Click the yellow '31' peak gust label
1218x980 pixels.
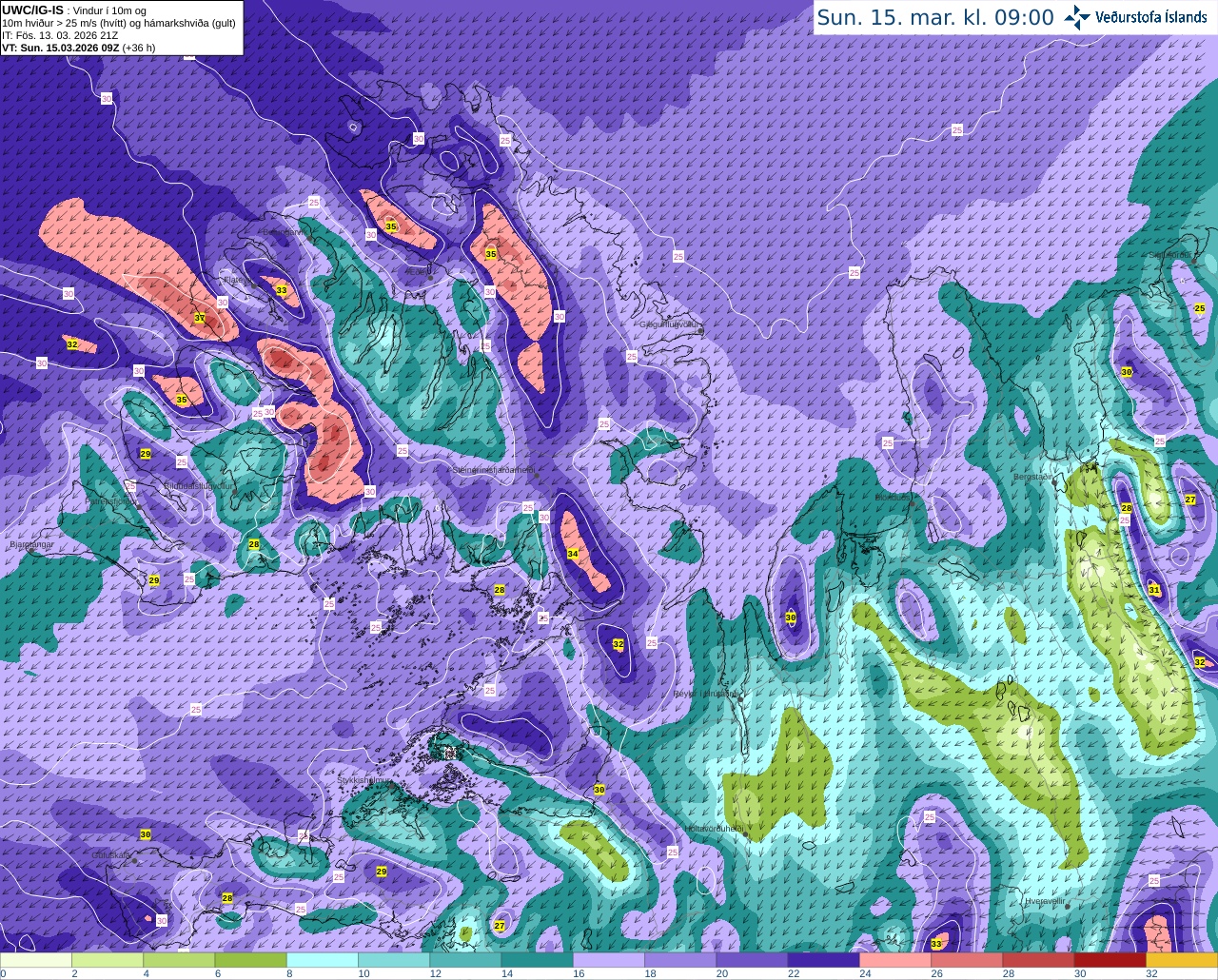pos(1154,590)
